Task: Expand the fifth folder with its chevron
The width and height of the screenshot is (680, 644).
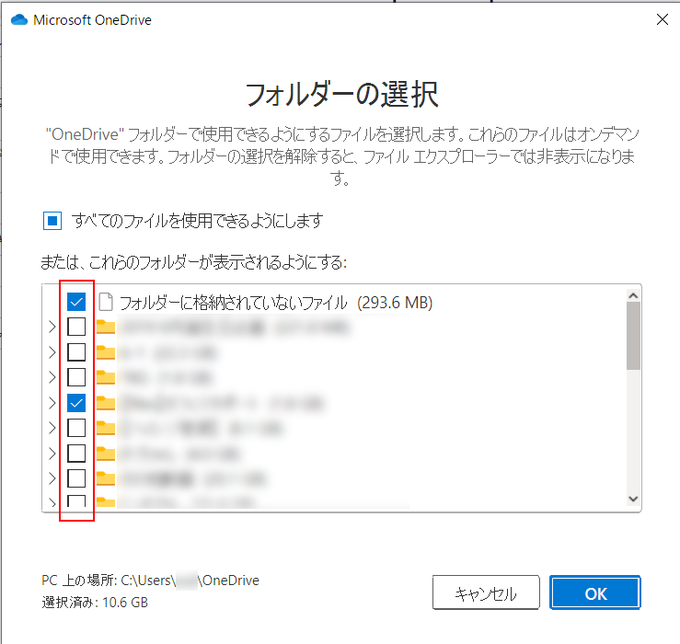Action: [x=52, y=428]
